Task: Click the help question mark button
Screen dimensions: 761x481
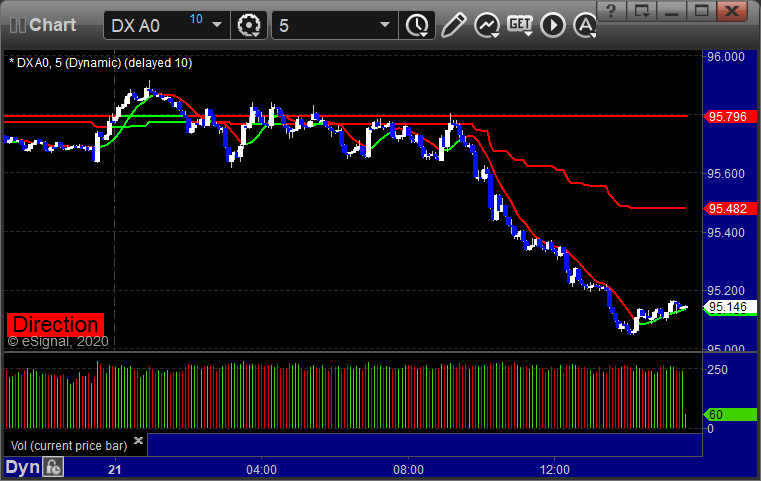Action: [611, 11]
